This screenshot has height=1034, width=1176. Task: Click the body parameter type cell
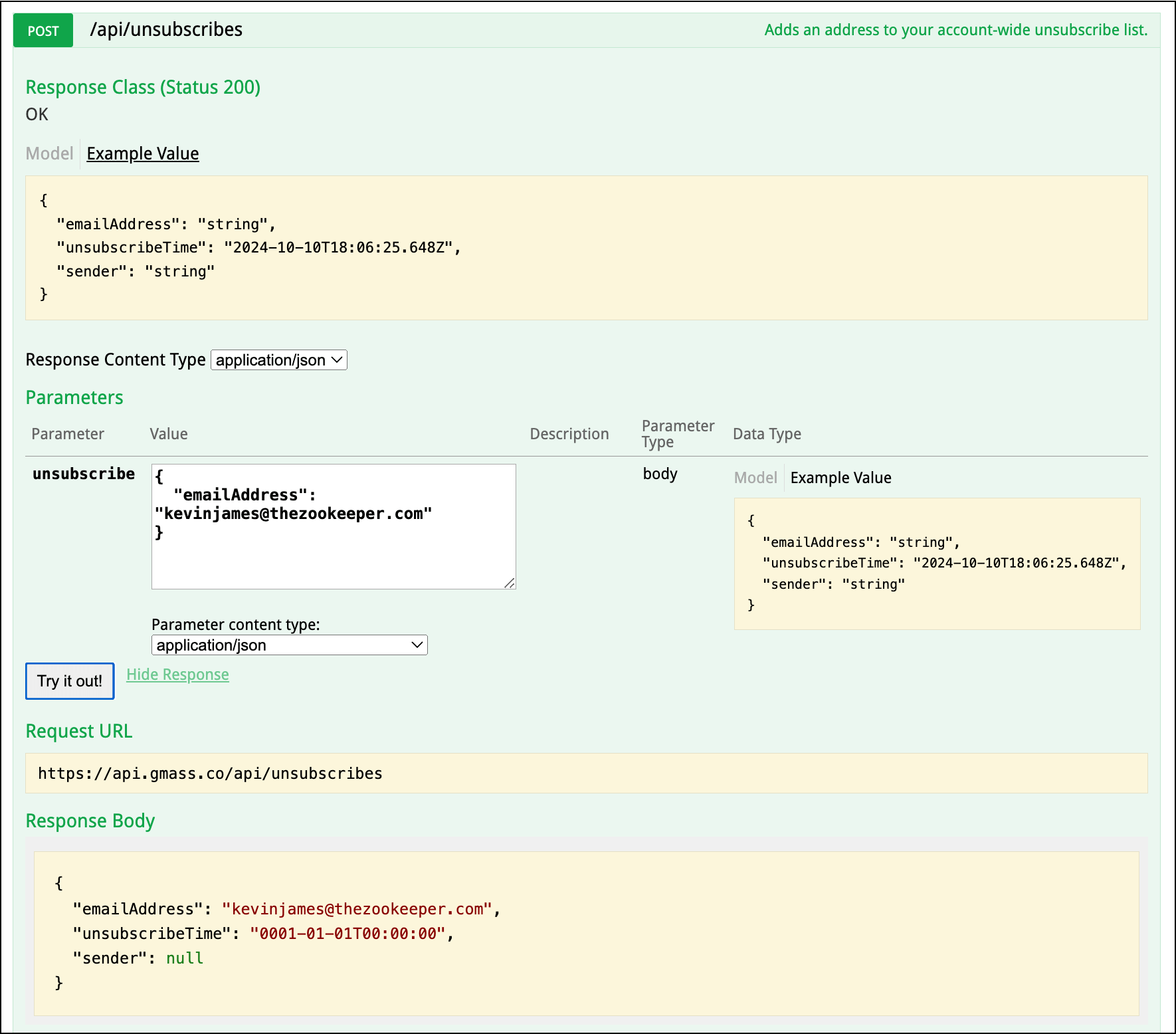[660, 474]
